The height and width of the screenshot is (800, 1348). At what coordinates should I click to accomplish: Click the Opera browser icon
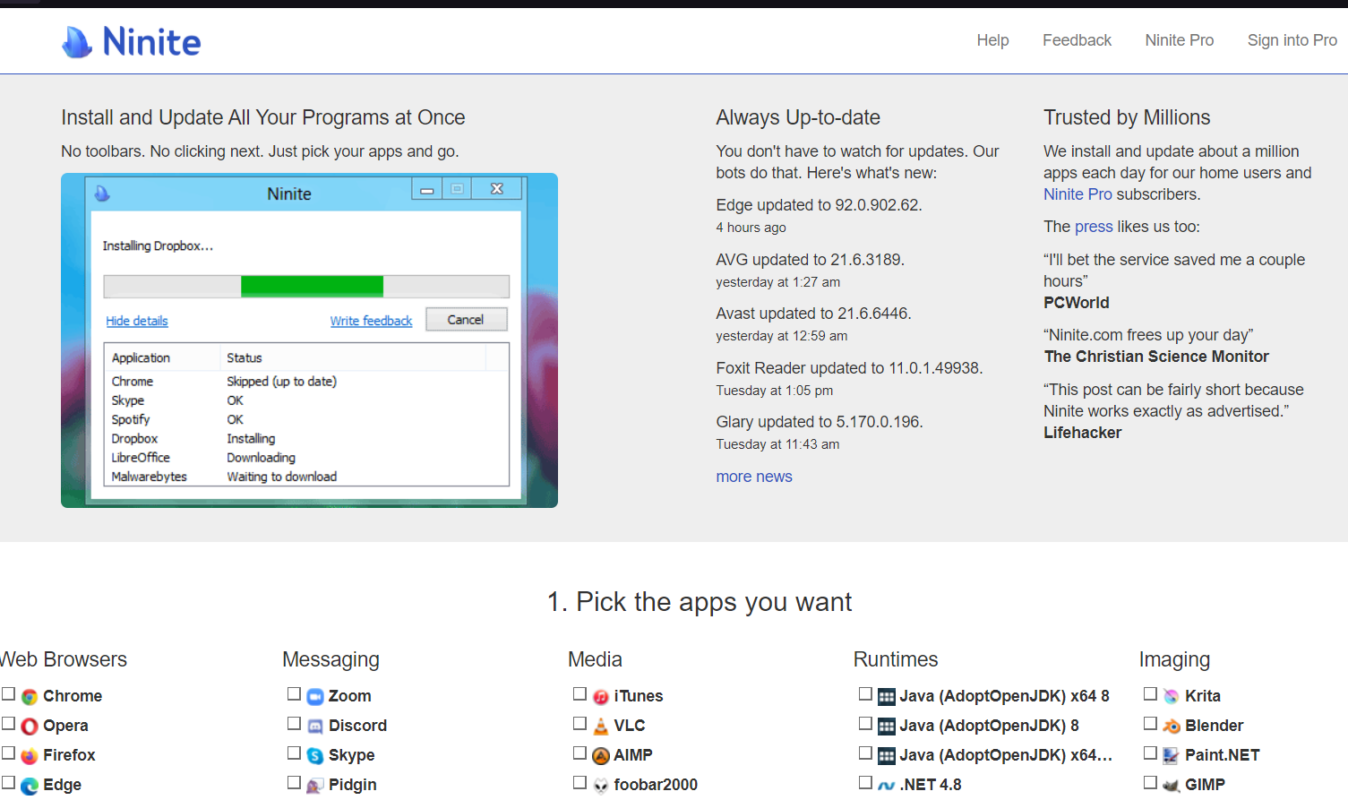tap(29, 726)
